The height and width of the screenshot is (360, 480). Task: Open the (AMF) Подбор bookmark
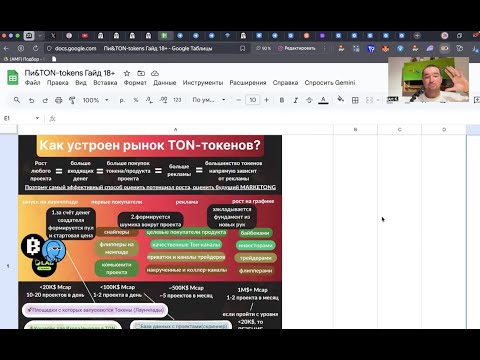pyautogui.click(x=23, y=59)
